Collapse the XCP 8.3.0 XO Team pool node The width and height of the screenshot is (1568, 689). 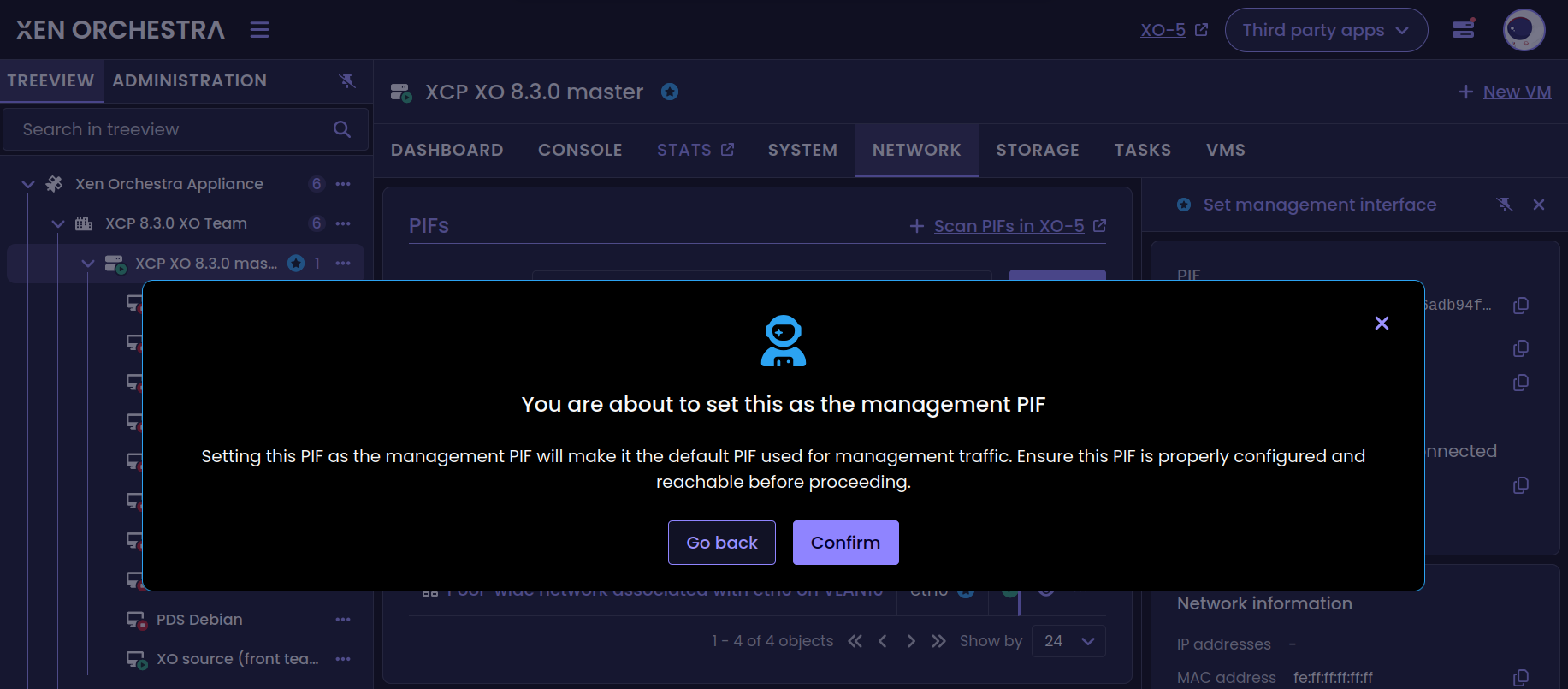point(58,223)
